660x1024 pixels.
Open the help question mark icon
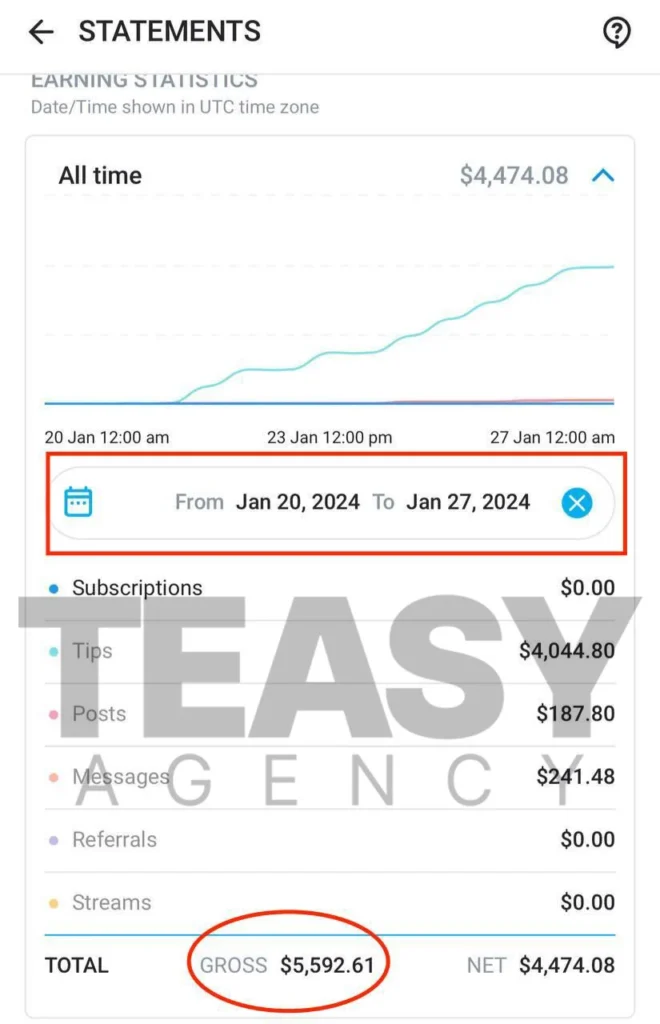click(616, 33)
